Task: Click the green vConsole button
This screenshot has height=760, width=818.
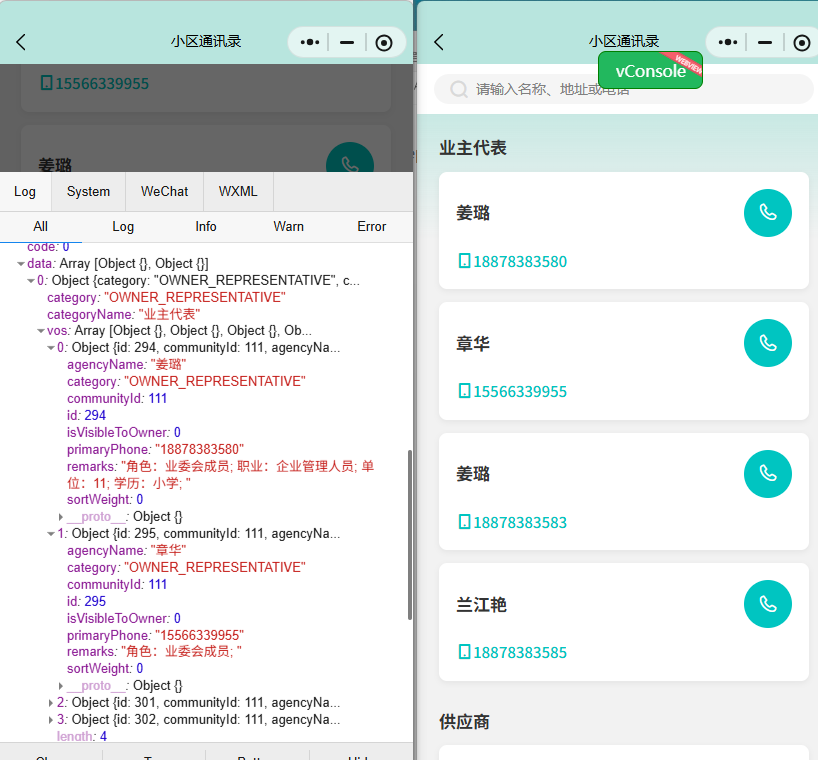Action: point(650,71)
